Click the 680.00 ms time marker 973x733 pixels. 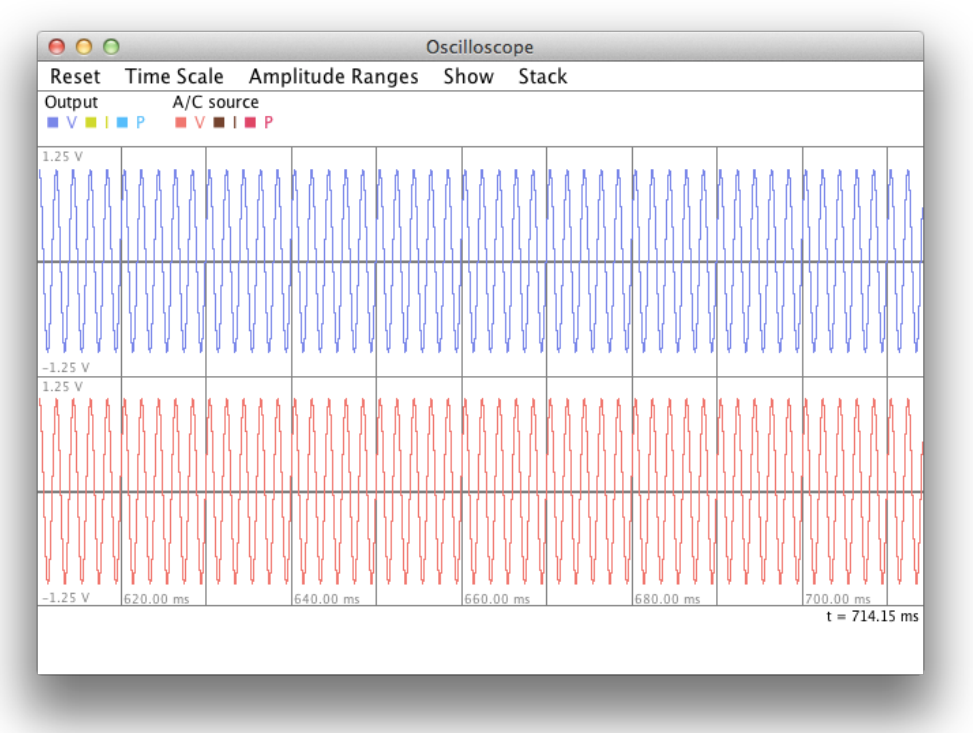pos(667,599)
